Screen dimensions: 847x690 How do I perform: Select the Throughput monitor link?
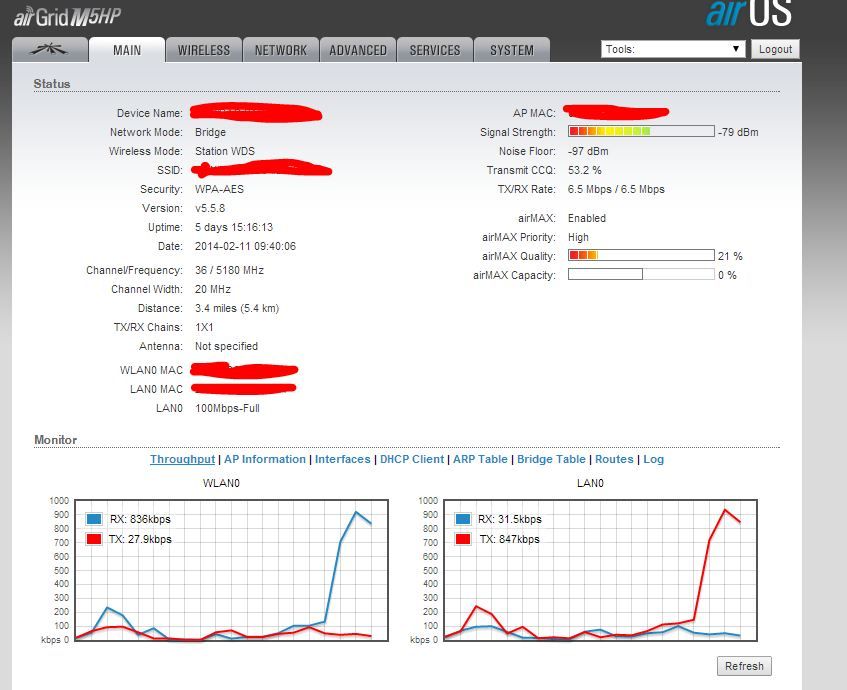[182, 459]
